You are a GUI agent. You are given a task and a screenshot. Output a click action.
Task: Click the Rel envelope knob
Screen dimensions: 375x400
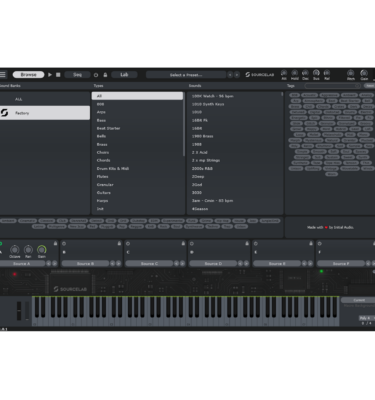pyautogui.click(x=327, y=73)
